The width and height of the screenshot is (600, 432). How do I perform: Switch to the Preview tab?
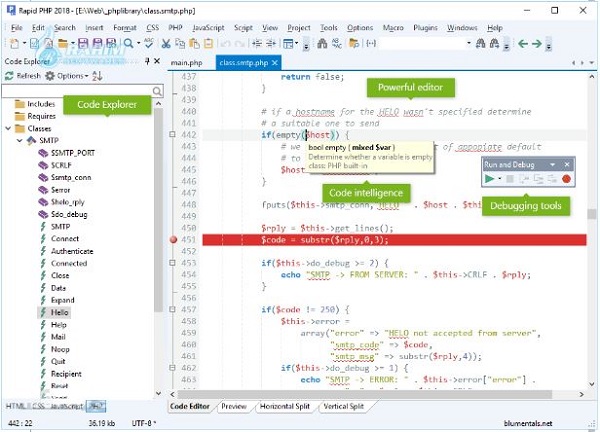click(x=234, y=406)
